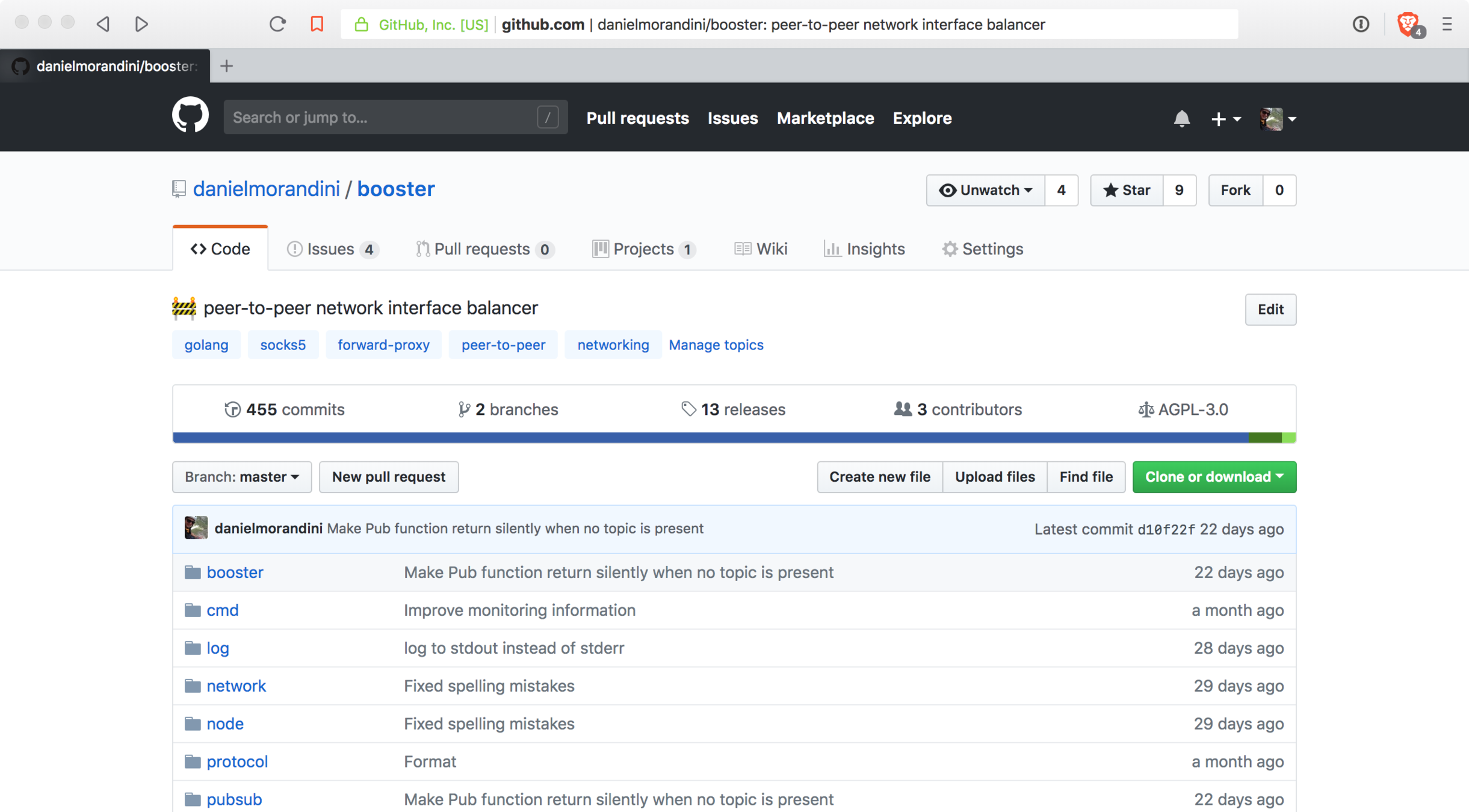Open new browser tab with plus icon
Image resolution: width=1469 pixels, height=812 pixels.
point(226,66)
